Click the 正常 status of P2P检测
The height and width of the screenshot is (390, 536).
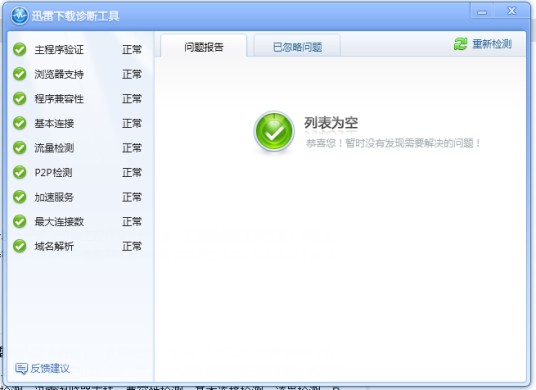132,173
